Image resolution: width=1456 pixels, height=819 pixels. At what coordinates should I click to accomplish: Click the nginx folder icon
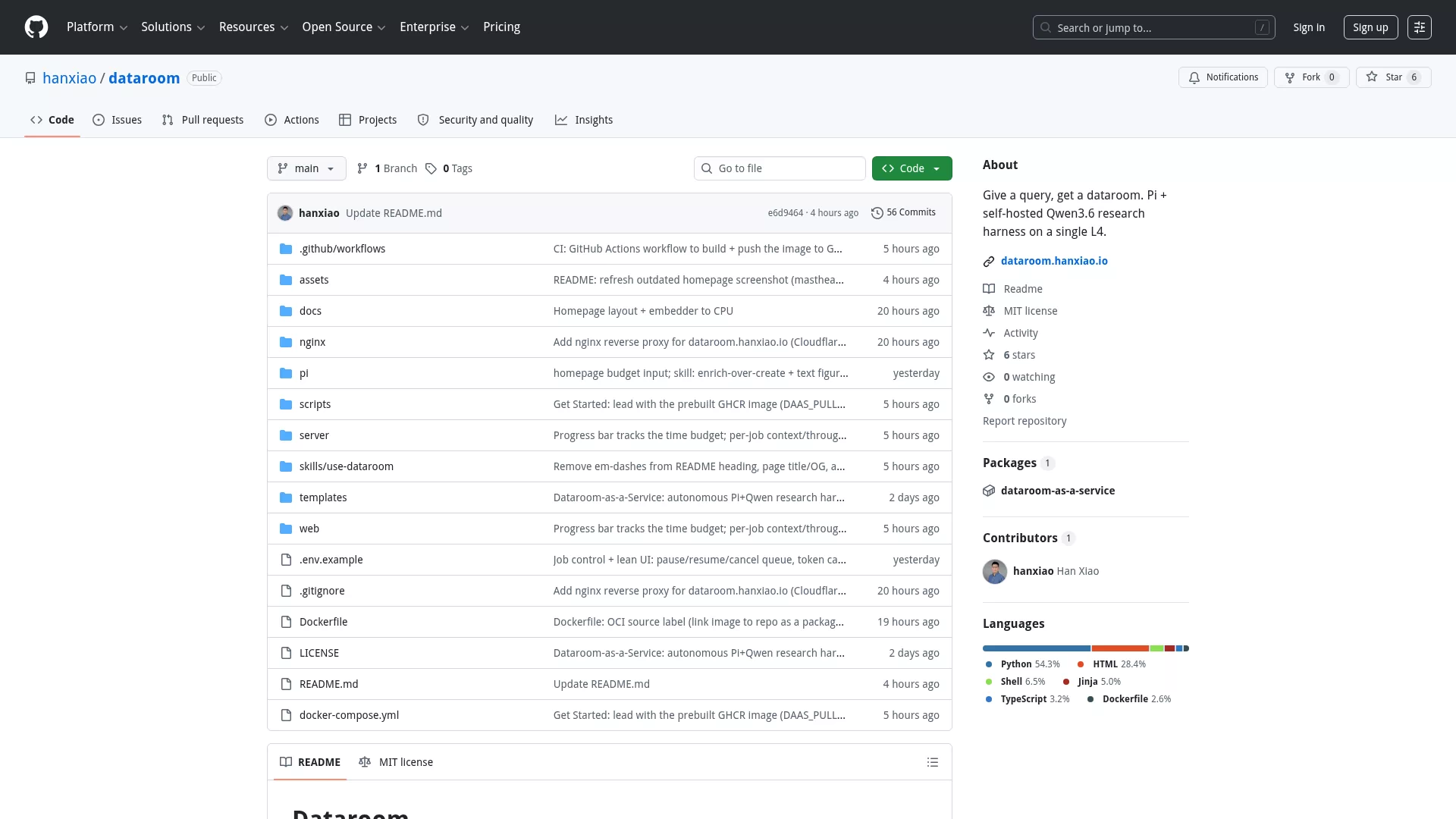click(x=286, y=342)
